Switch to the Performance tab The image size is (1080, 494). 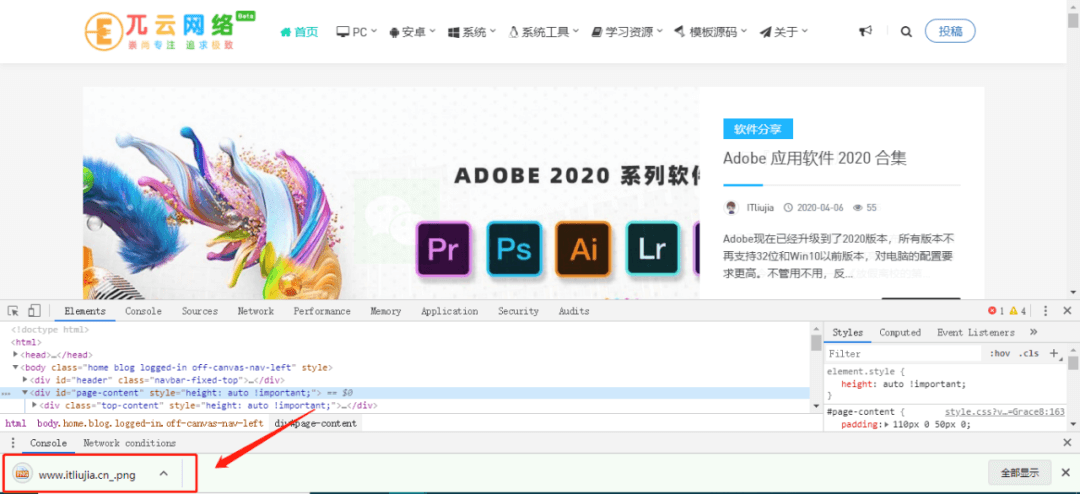[x=322, y=311]
